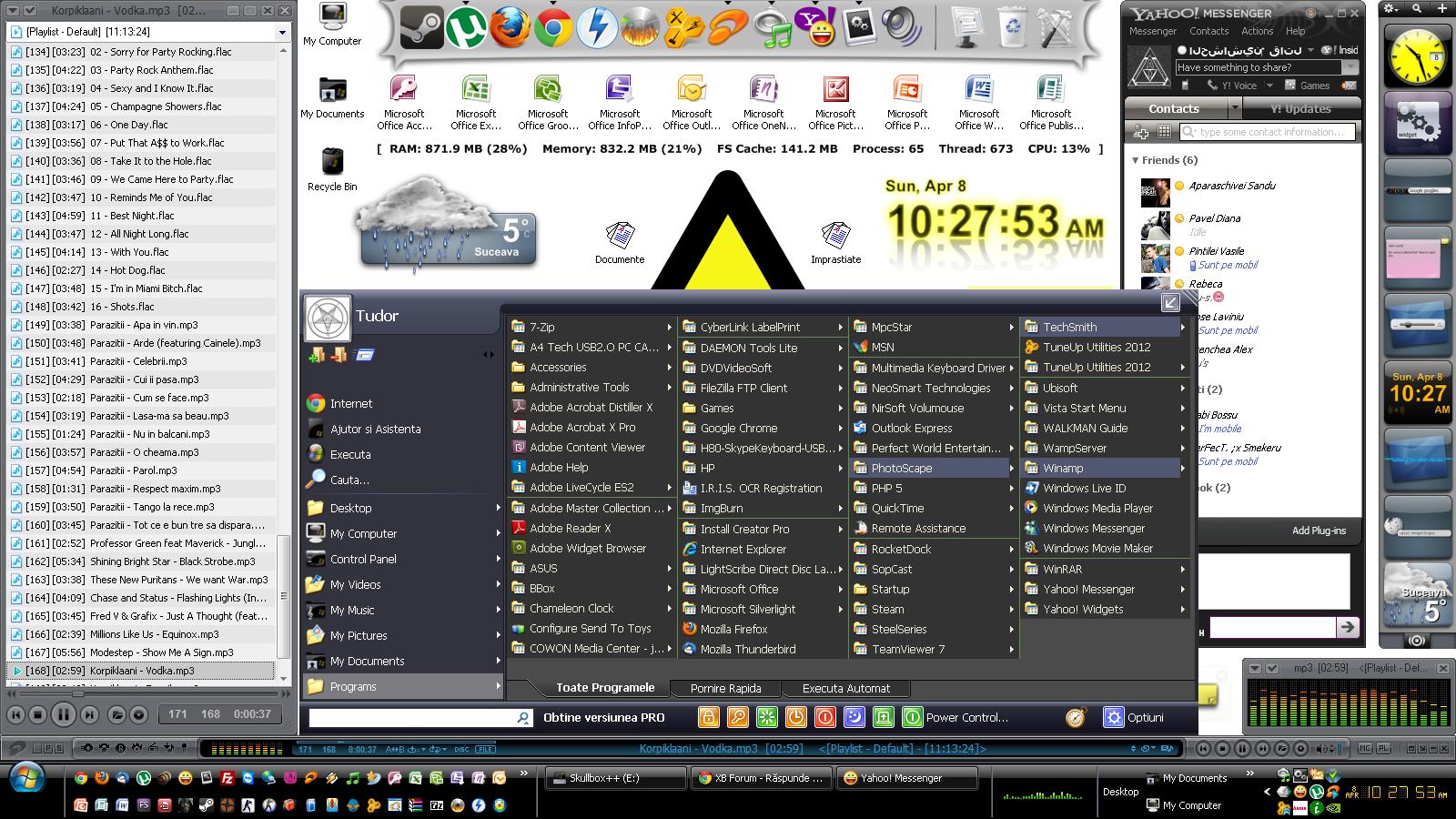This screenshot has width=1456, height=819.
Task: Open the Yahoo status message dropdown arrow
Action: click(1350, 67)
